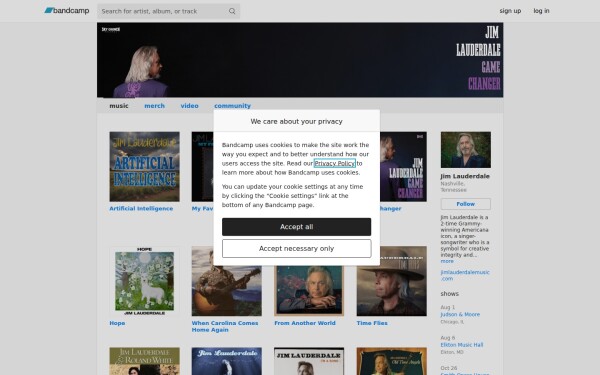Focus the artist, album, or track search field
The image size is (600, 375).
click(168, 11)
